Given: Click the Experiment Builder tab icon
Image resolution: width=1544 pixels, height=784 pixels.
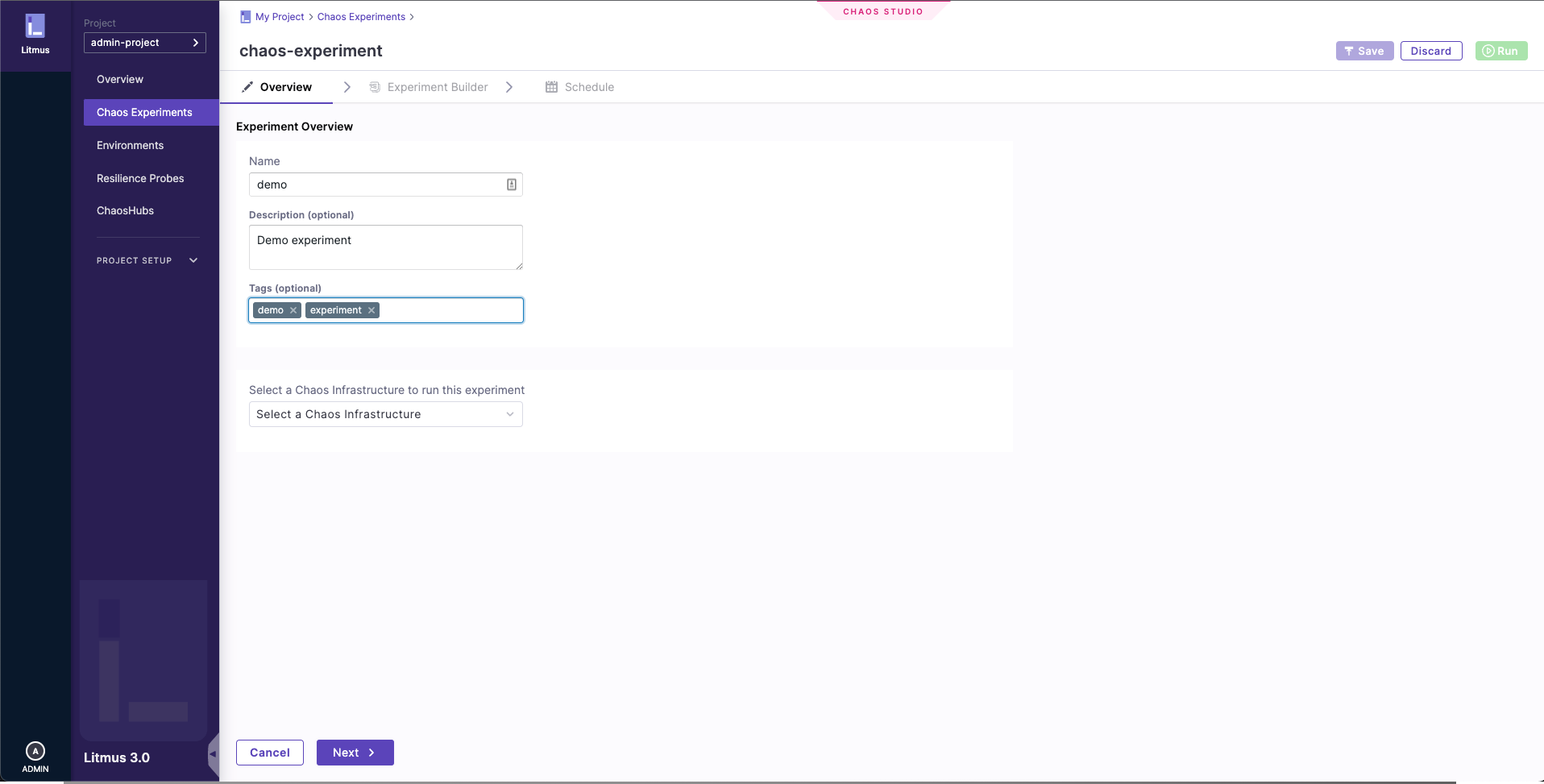Looking at the screenshot, I should coord(374,86).
